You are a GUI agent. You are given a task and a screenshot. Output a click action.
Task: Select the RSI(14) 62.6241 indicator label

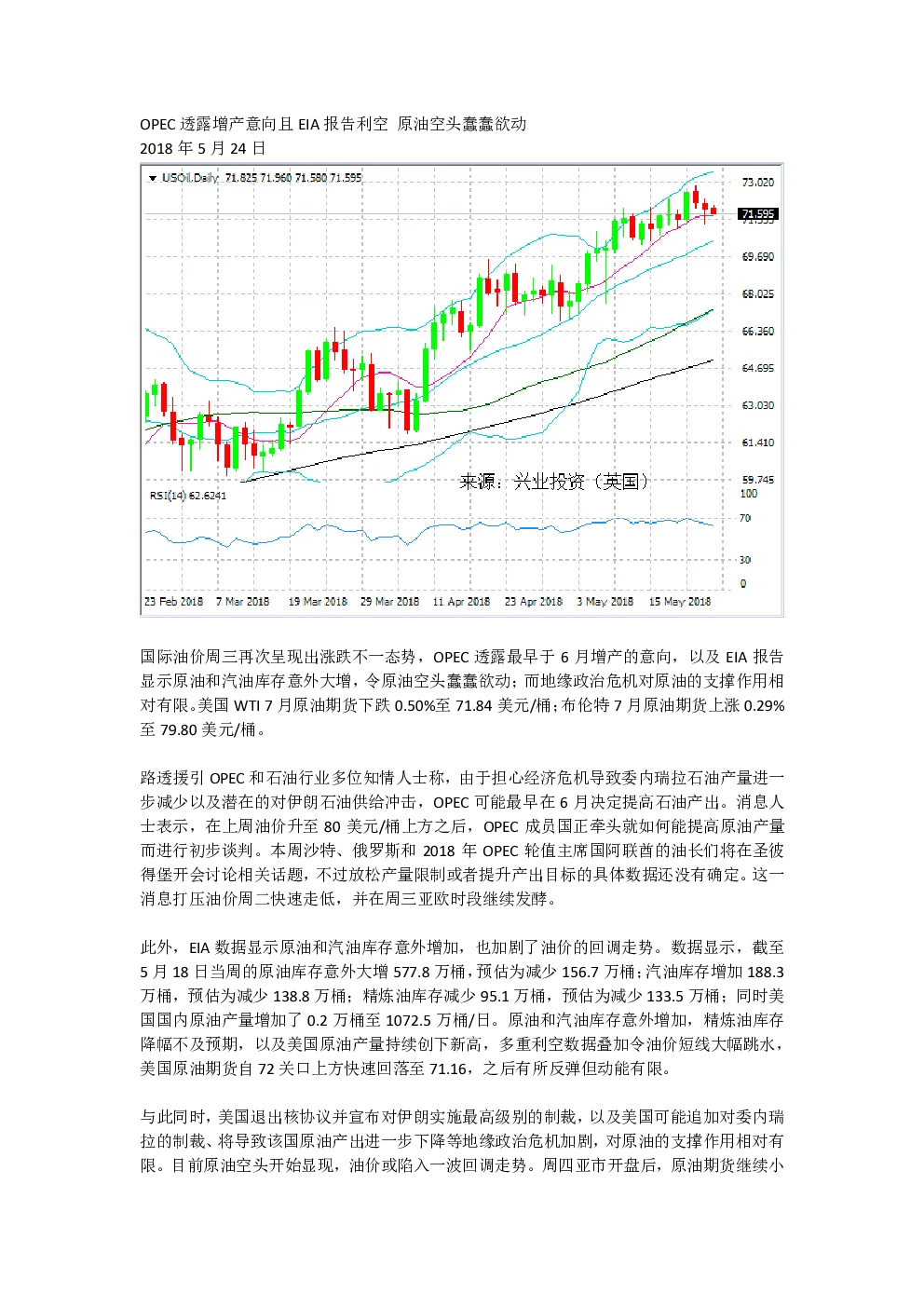[x=188, y=496]
